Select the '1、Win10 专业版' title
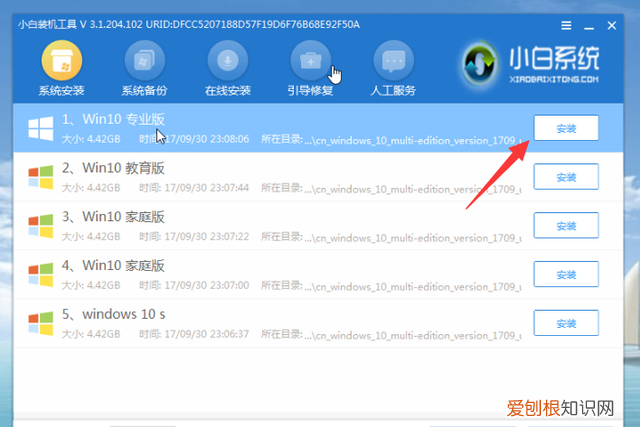 tap(113, 119)
